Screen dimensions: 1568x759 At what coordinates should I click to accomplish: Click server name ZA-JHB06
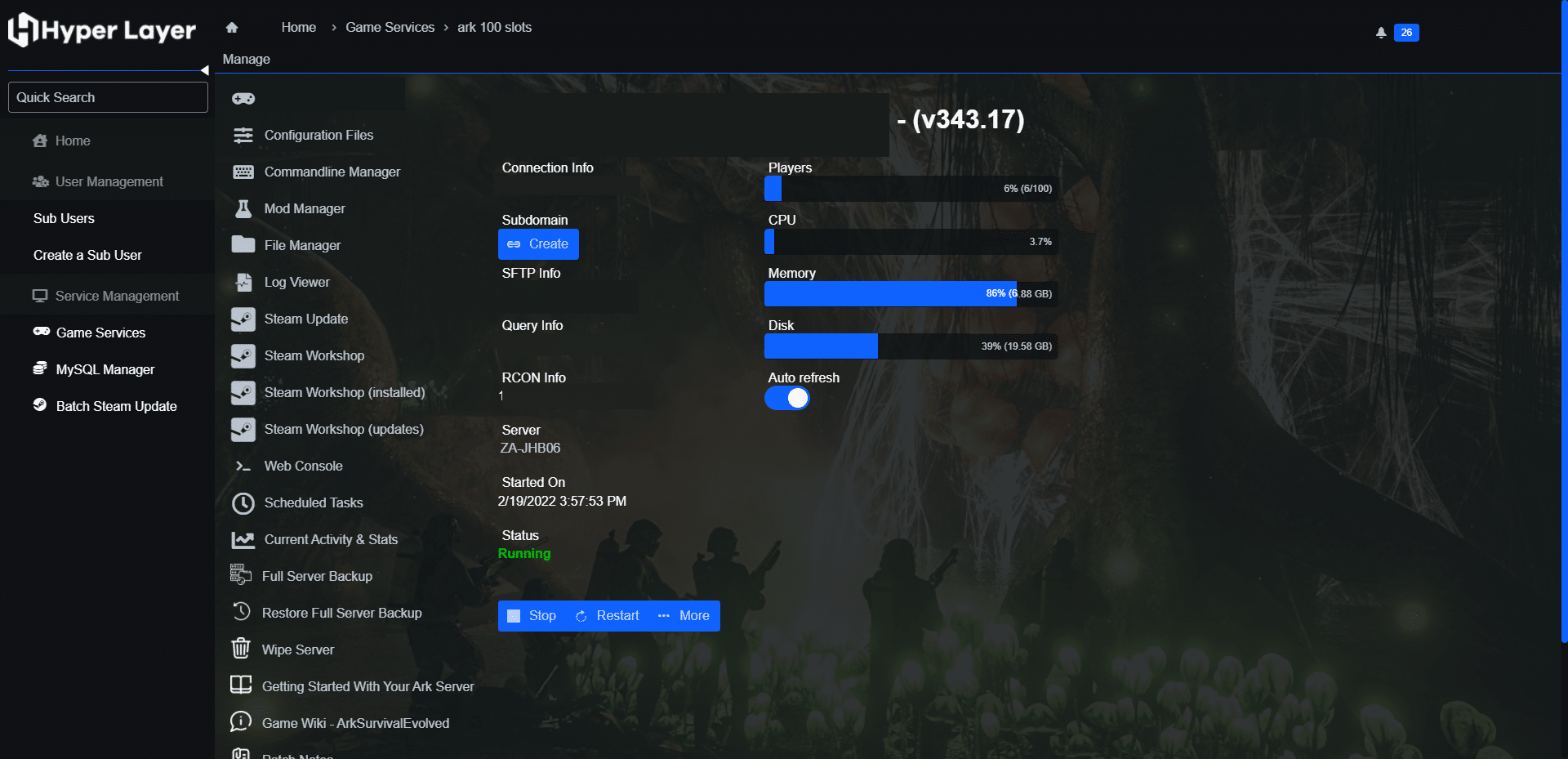click(530, 448)
